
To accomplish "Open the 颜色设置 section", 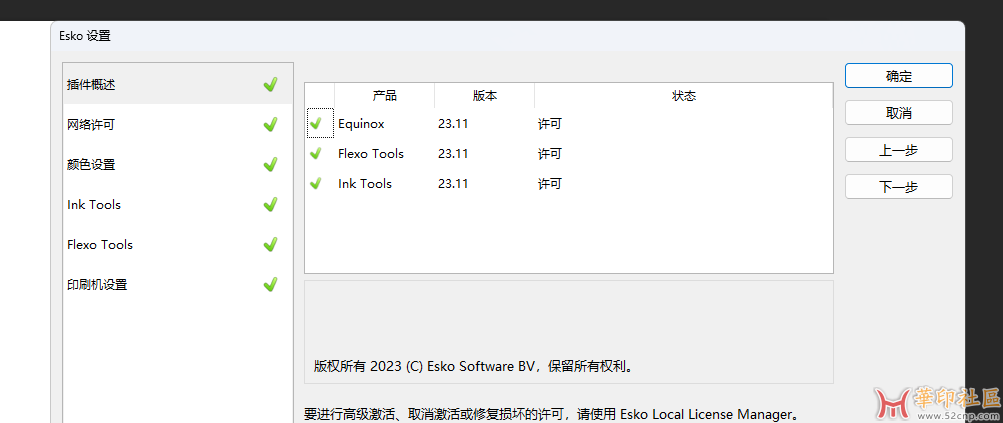I will click(178, 164).
